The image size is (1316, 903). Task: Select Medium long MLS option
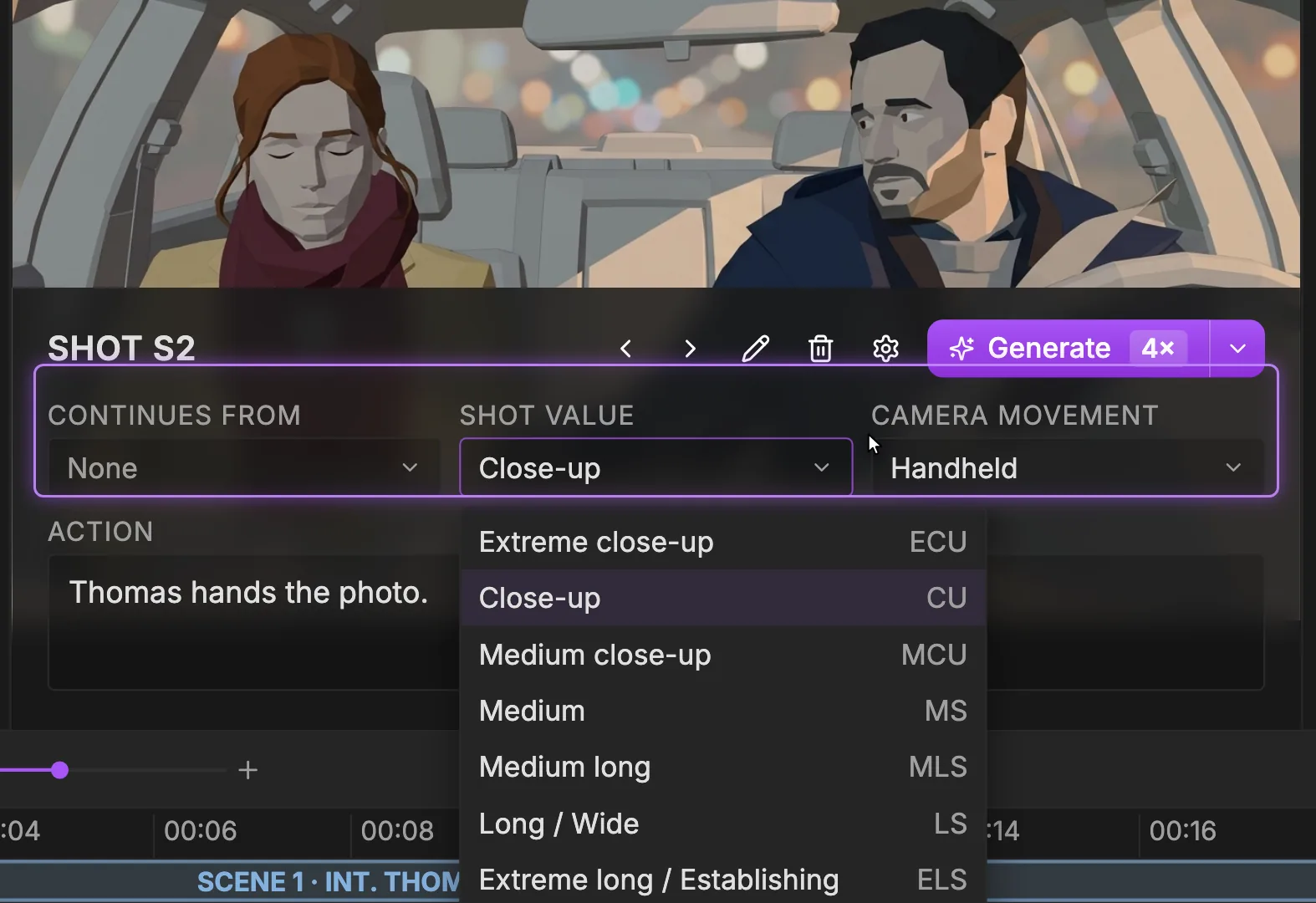pos(723,767)
